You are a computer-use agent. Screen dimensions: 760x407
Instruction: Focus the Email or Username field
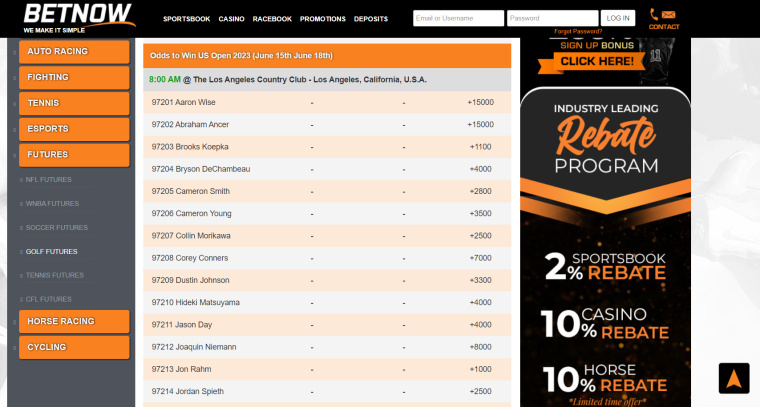tap(458, 18)
